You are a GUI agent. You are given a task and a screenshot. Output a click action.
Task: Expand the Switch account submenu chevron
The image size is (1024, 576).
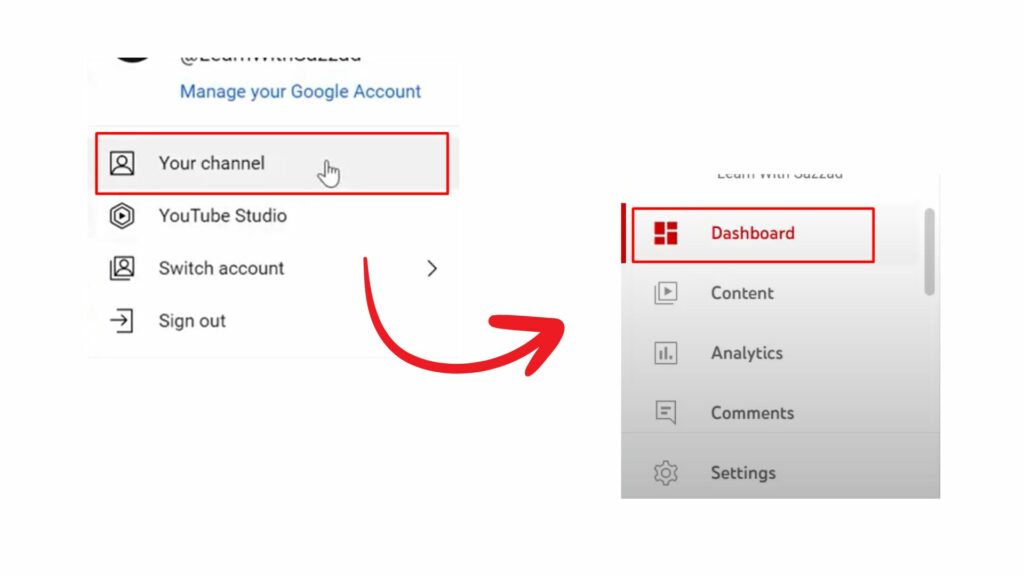[x=432, y=268]
